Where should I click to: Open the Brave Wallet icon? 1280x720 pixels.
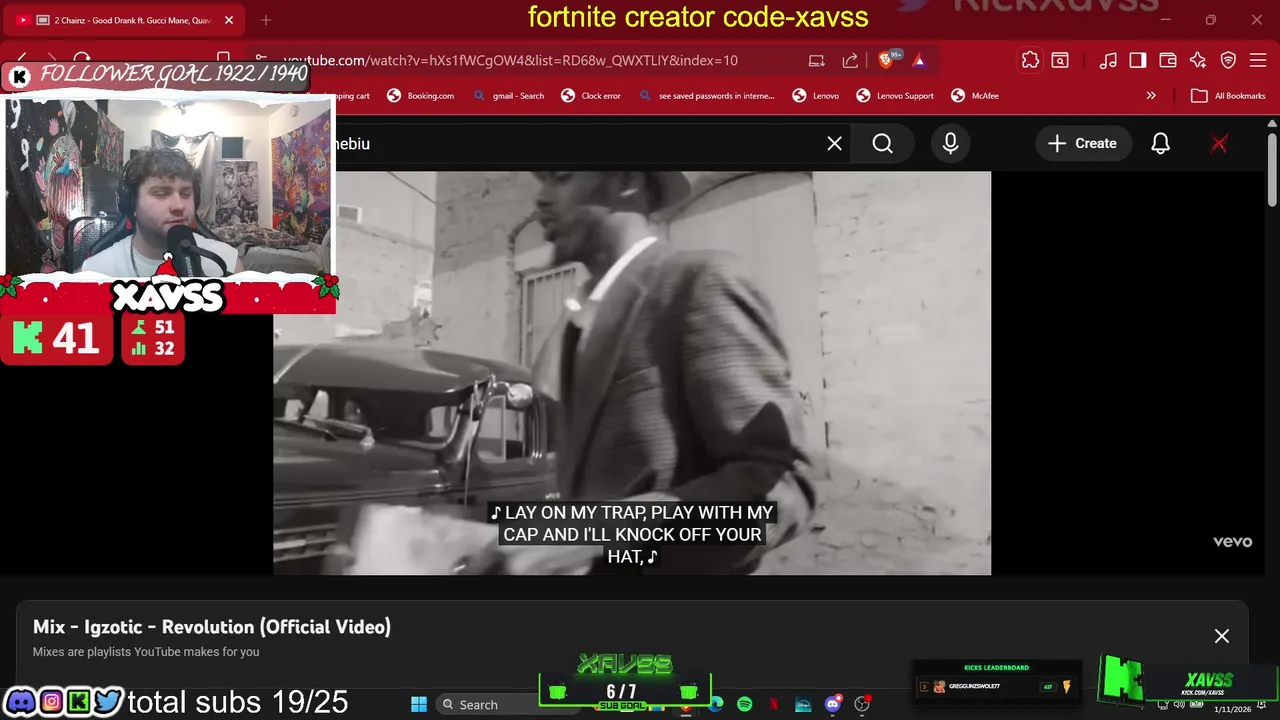[1168, 60]
